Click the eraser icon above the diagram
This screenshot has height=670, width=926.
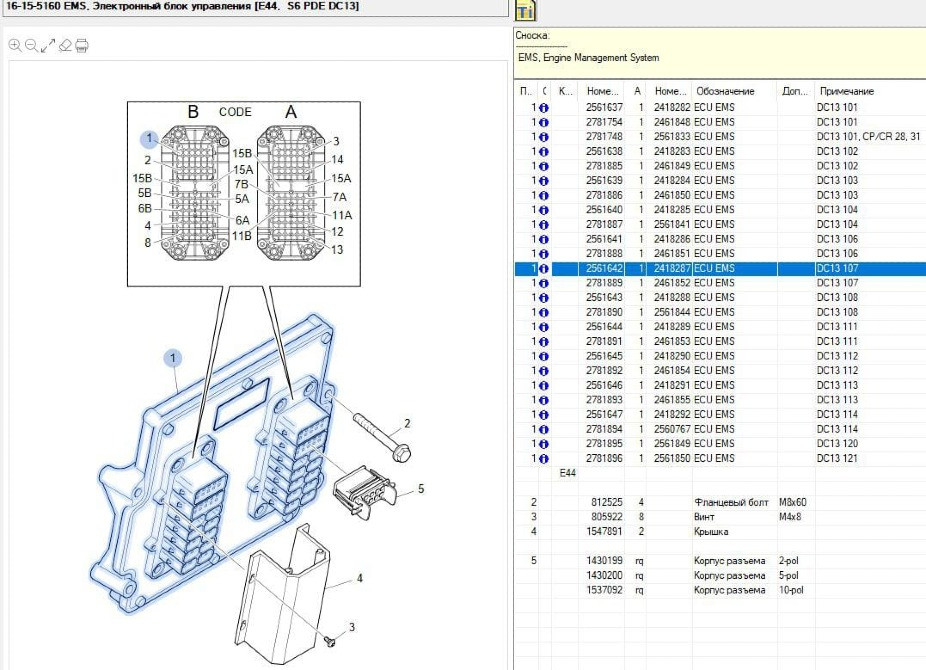click(x=64, y=46)
